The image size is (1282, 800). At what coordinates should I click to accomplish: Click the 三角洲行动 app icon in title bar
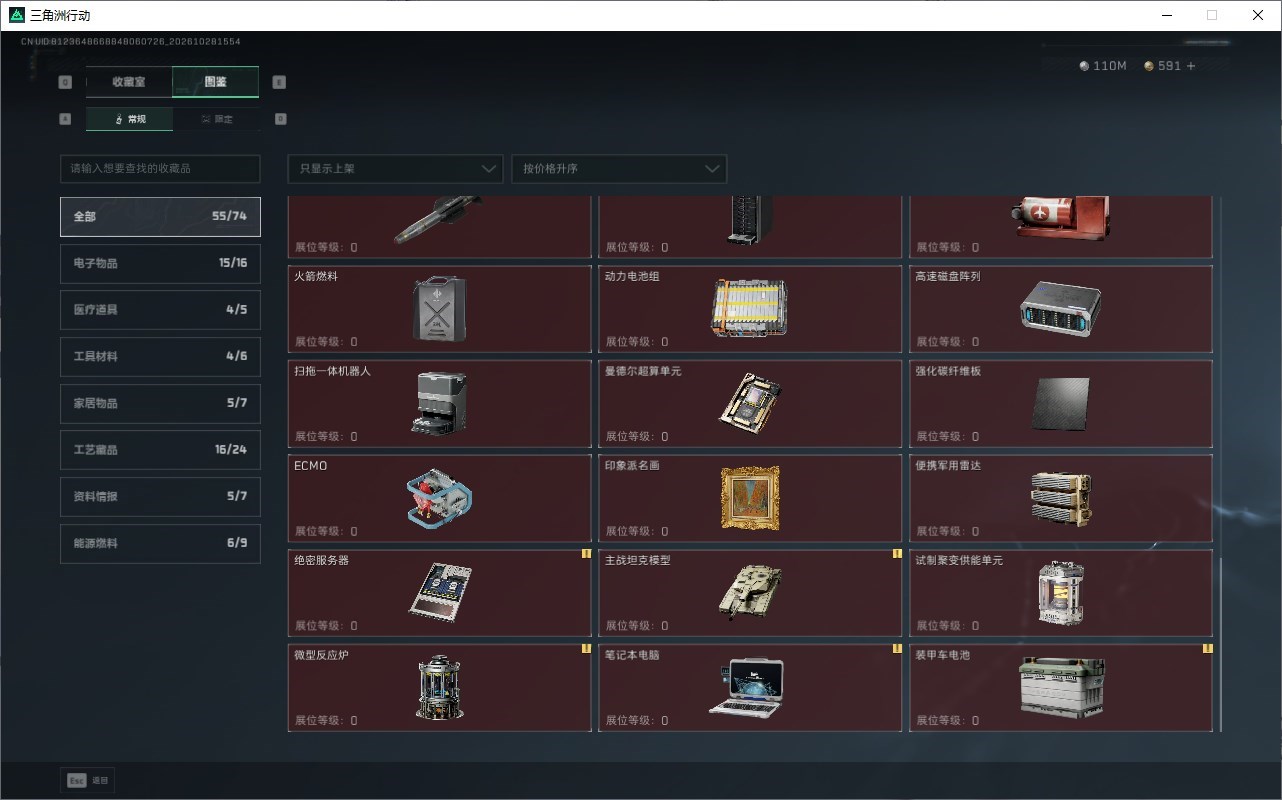tap(17, 15)
